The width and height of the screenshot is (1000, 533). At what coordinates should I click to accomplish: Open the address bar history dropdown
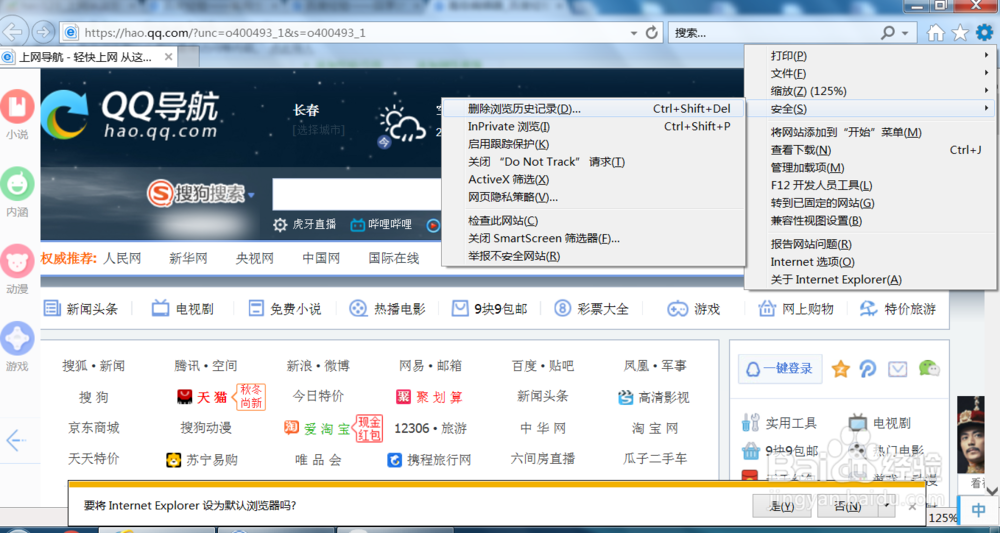(x=633, y=33)
